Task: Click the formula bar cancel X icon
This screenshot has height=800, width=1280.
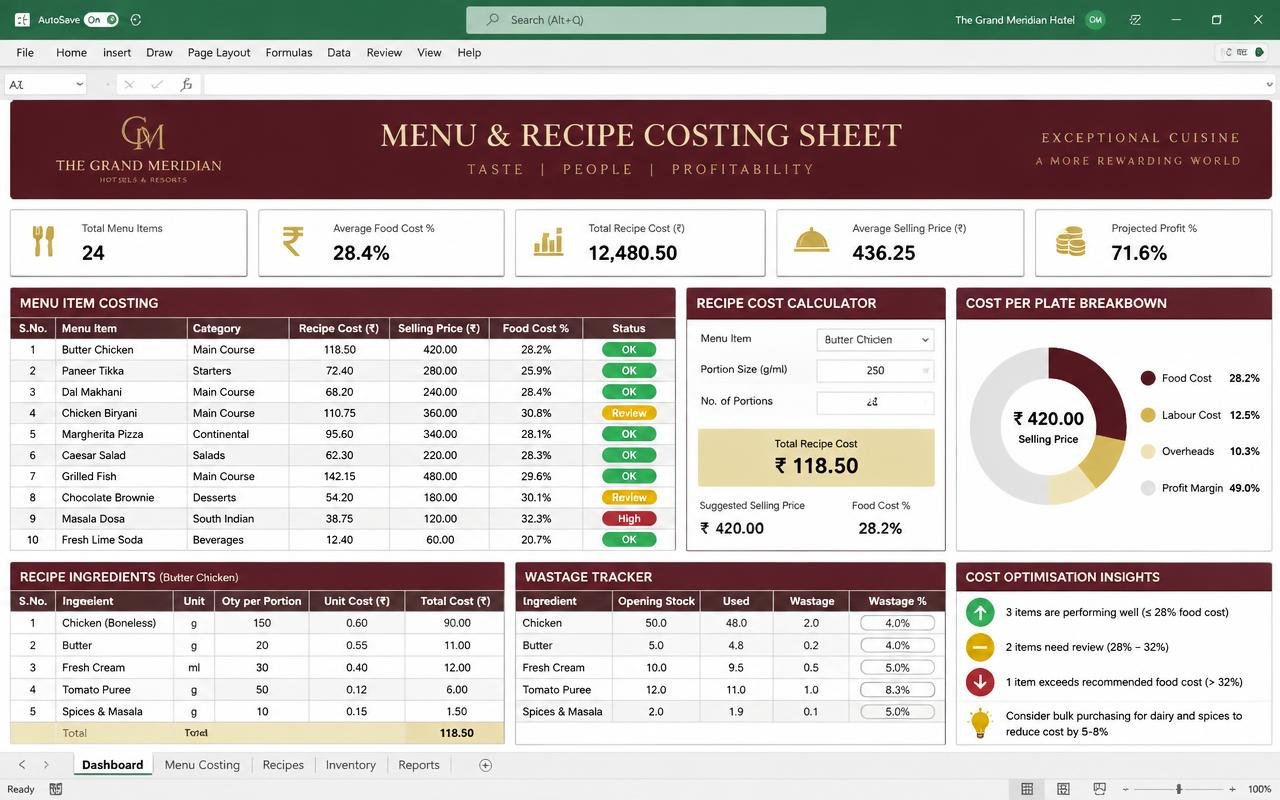Action: [128, 85]
